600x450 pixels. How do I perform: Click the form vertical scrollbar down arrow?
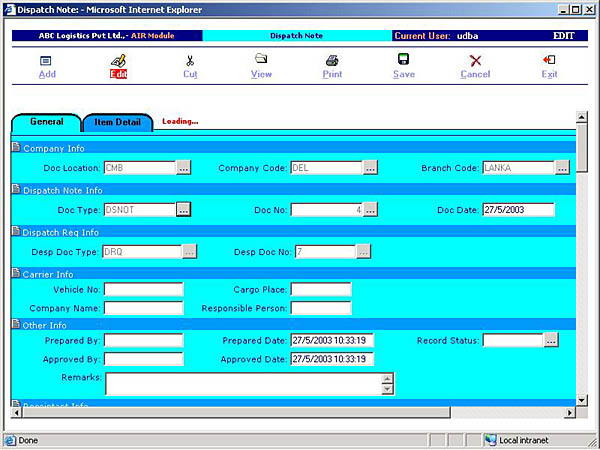pyautogui.click(x=582, y=401)
